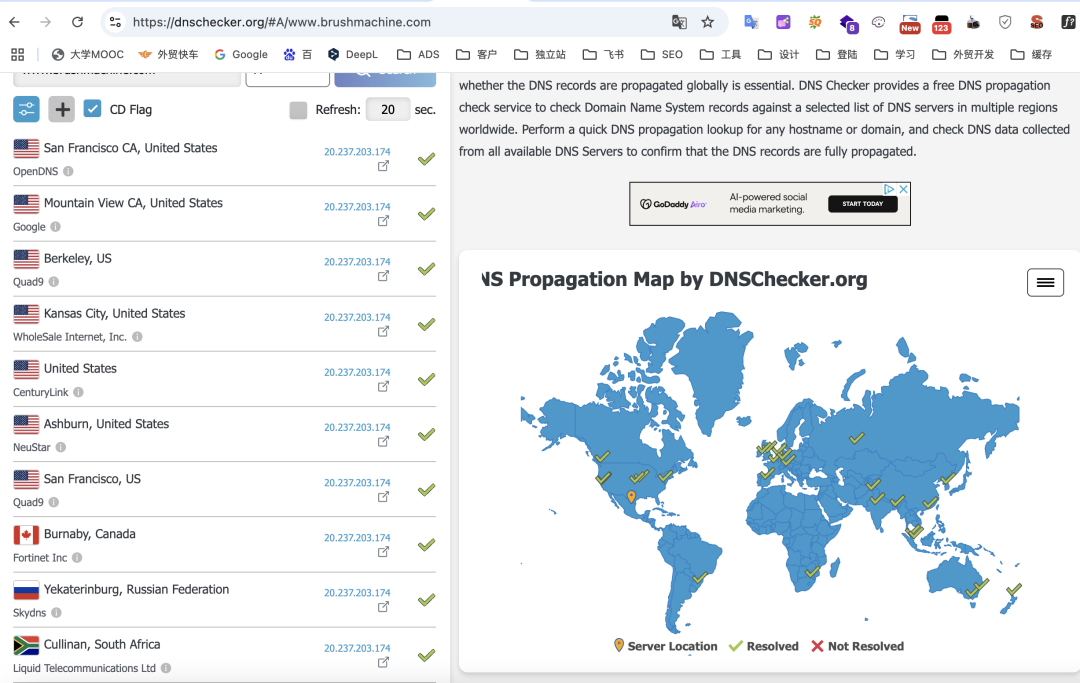1080x683 pixels.
Task: Close the GoDaddy ad with X
Action: click(904, 189)
